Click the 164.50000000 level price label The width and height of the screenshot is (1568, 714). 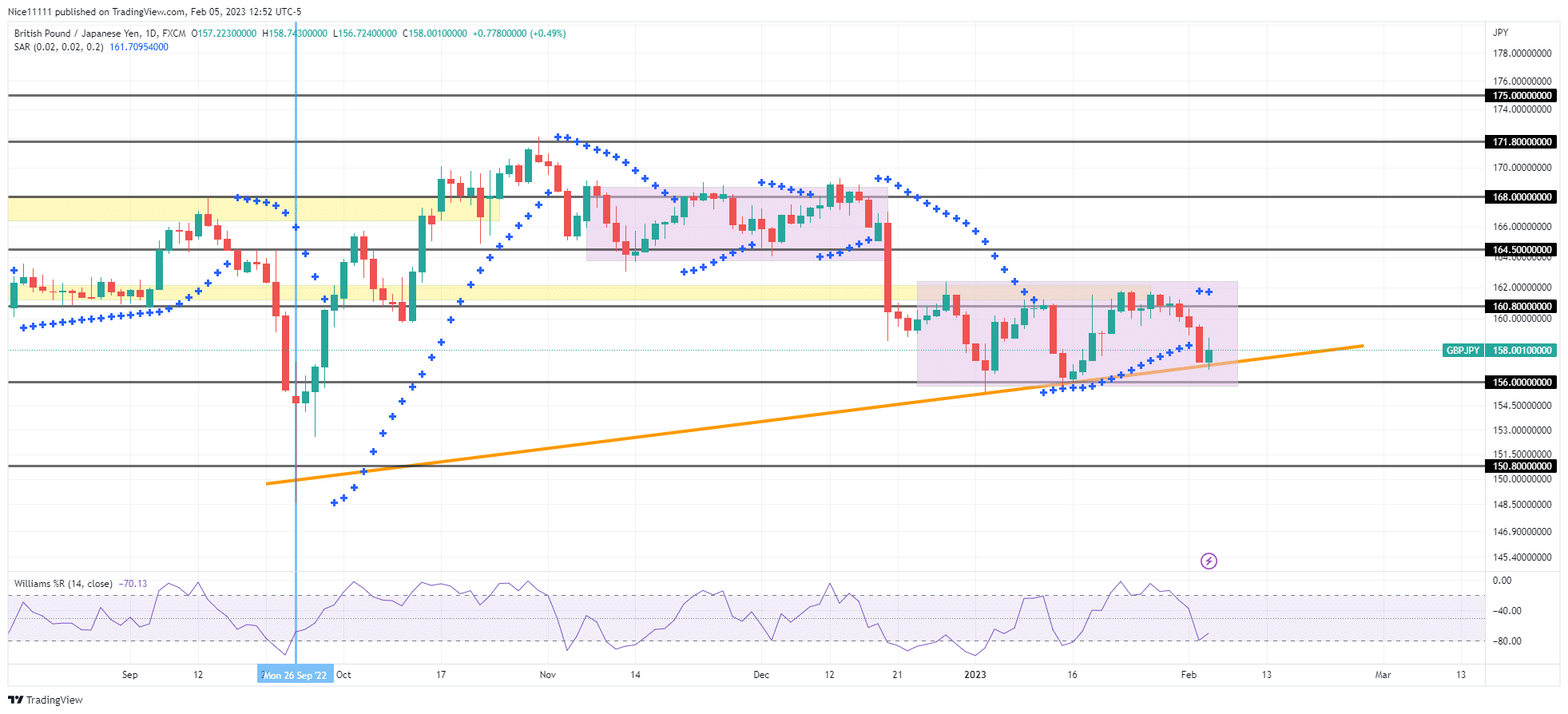(1522, 249)
